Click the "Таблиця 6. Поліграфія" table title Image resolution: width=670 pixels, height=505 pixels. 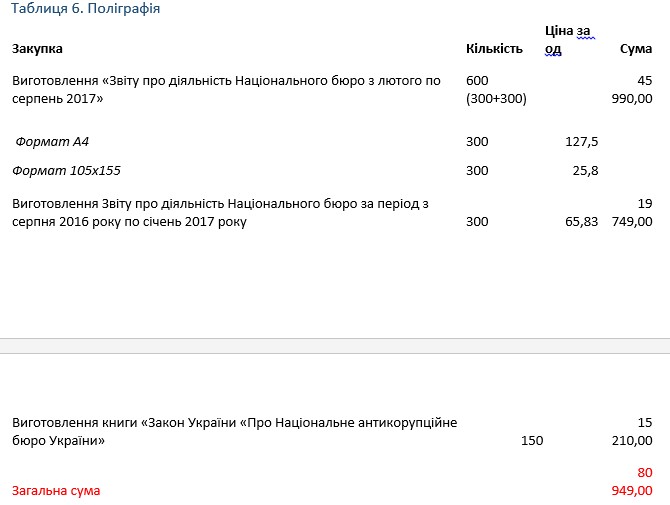86,9
